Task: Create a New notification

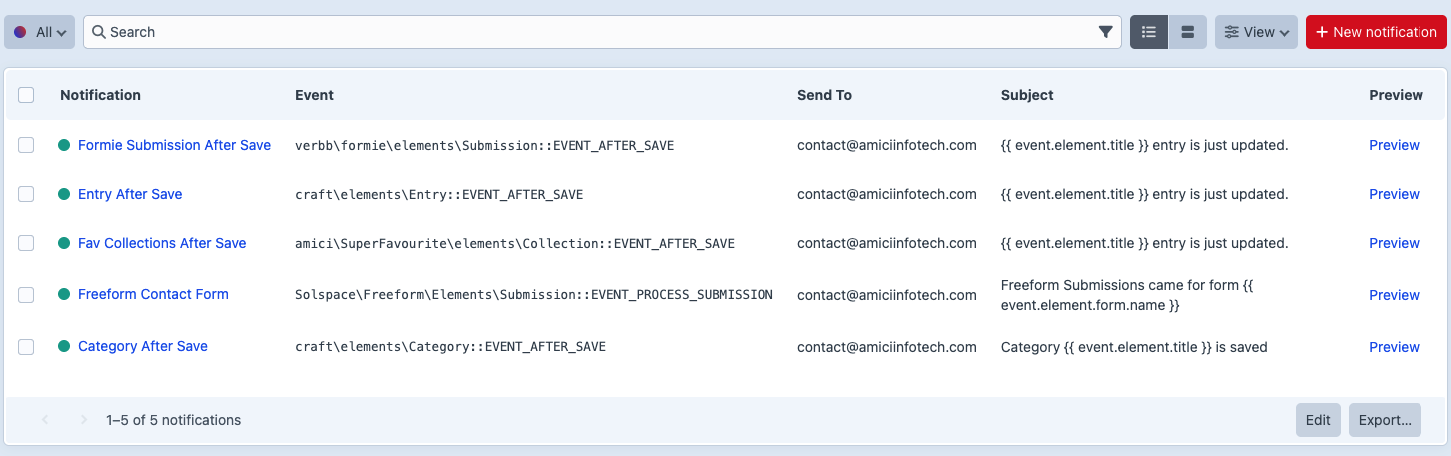Action: pos(1376,32)
